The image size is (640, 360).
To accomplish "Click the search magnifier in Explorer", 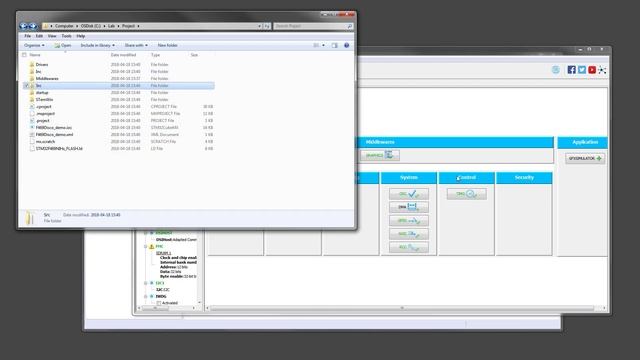I will (350, 26).
